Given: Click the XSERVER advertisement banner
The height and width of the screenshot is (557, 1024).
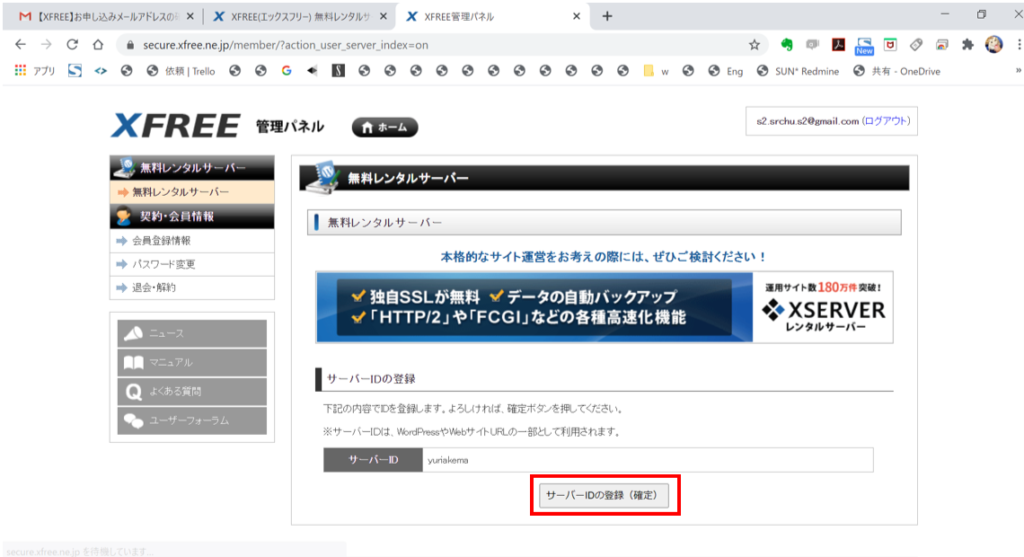Looking at the screenshot, I should click(604, 307).
